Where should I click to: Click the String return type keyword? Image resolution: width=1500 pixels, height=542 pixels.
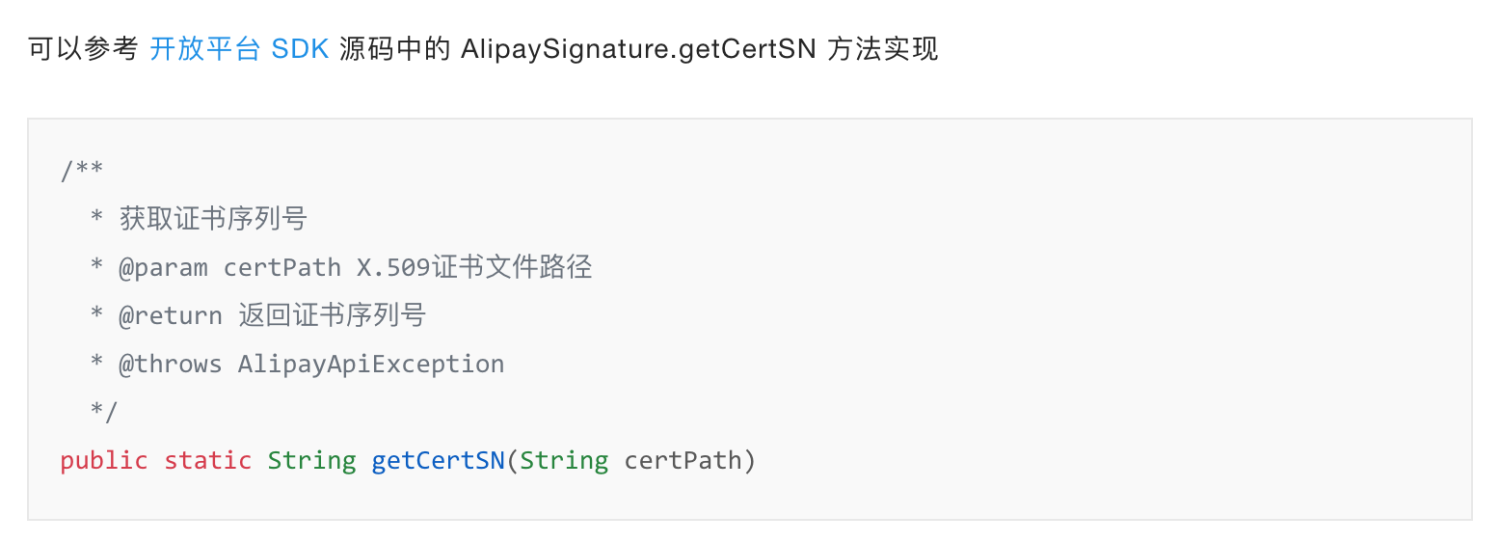pos(312,460)
